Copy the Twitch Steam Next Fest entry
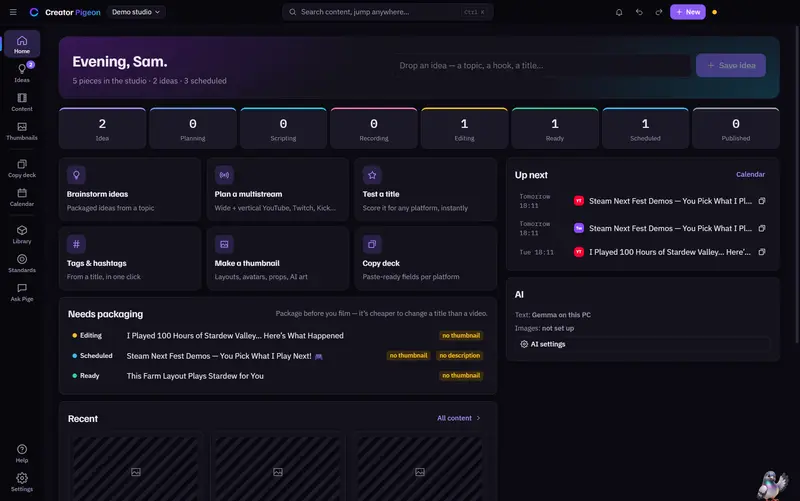The image size is (800, 501). point(762,229)
